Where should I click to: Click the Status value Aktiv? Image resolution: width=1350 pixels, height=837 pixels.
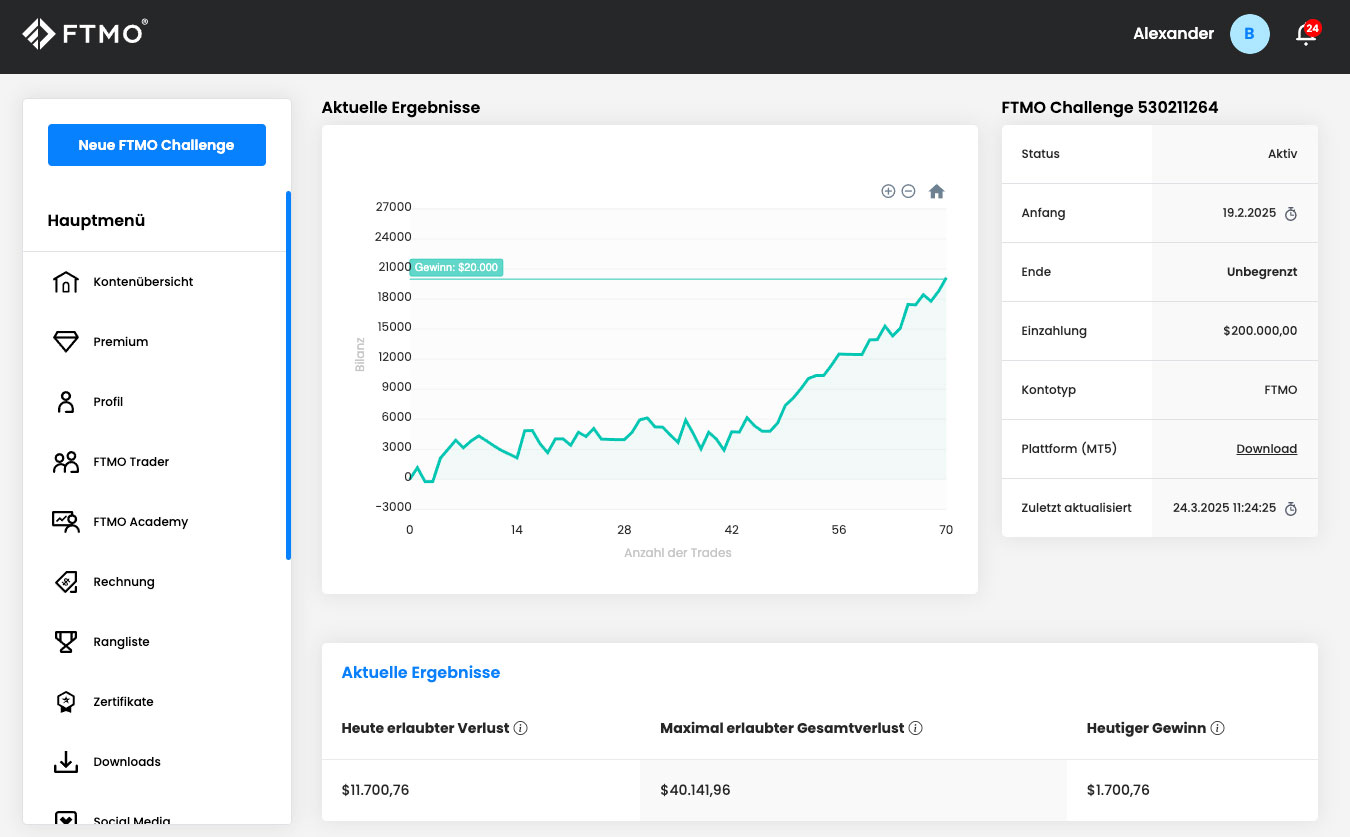(x=1282, y=154)
